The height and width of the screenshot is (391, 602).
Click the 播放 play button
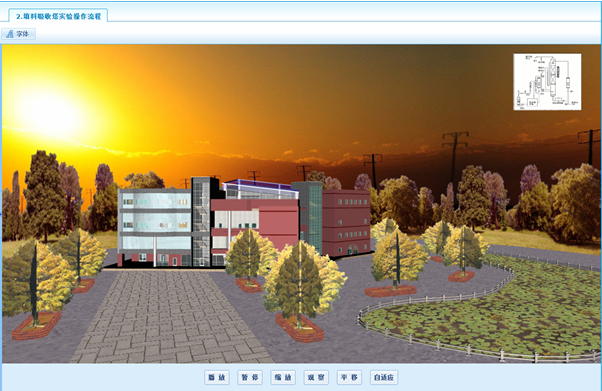(x=217, y=377)
